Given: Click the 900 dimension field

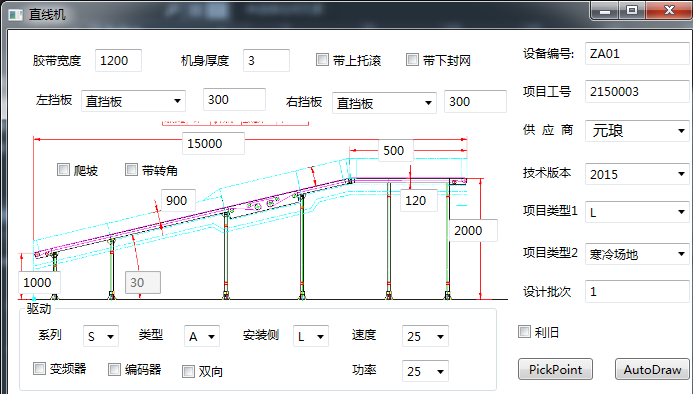Looking at the screenshot, I should pyautogui.click(x=178, y=200).
